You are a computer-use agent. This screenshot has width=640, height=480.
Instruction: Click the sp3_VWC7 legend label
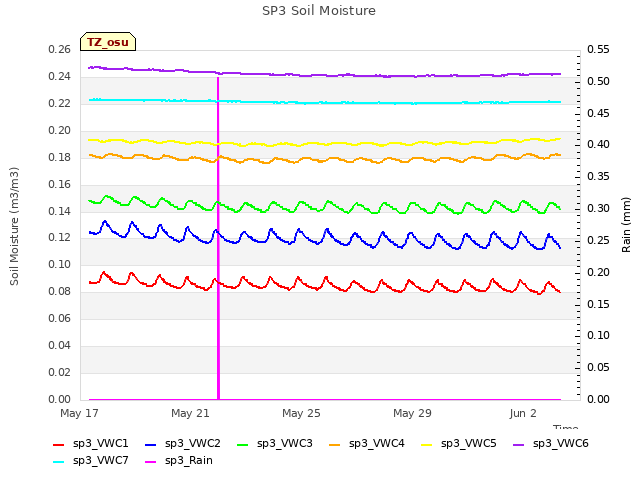click(x=100, y=460)
